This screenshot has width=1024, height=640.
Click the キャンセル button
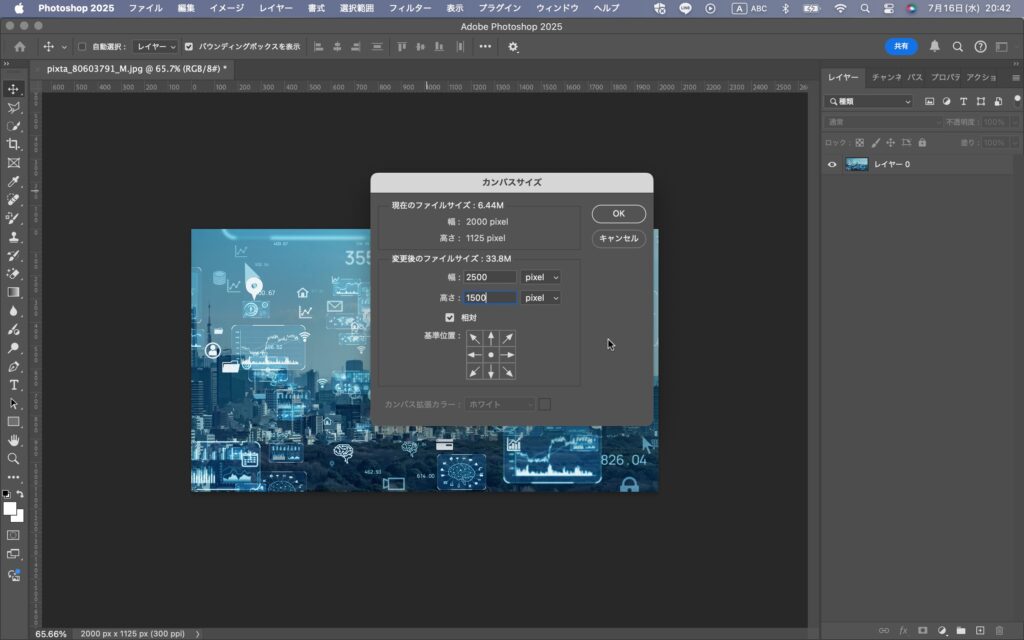618,238
